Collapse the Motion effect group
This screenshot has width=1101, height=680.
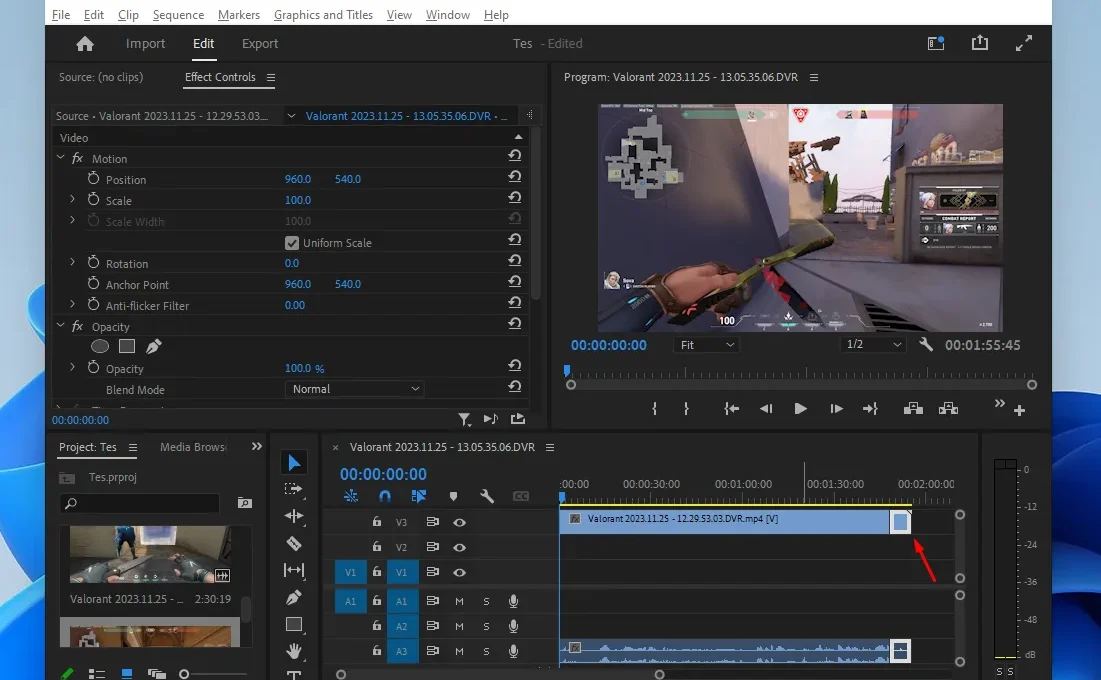point(60,158)
